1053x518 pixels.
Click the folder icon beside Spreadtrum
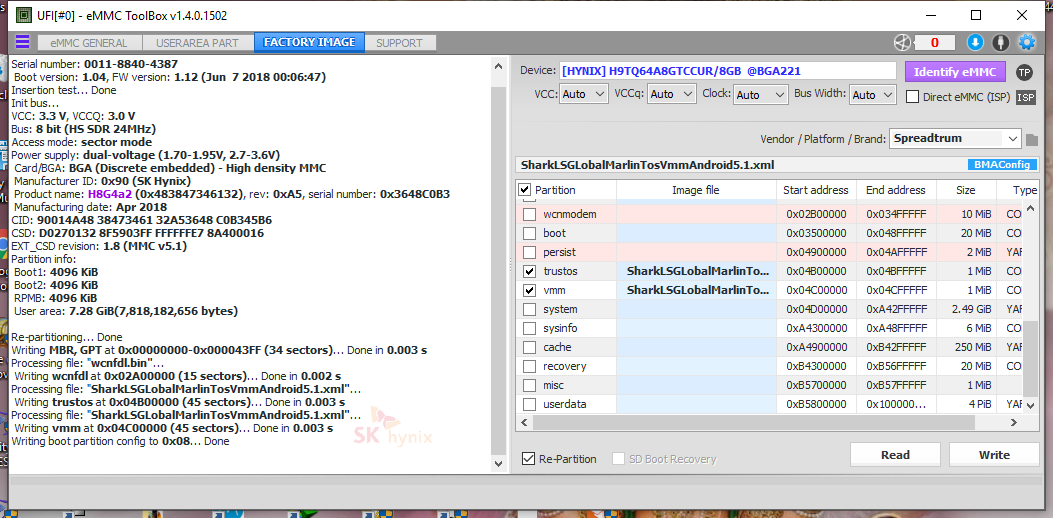tap(1032, 139)
